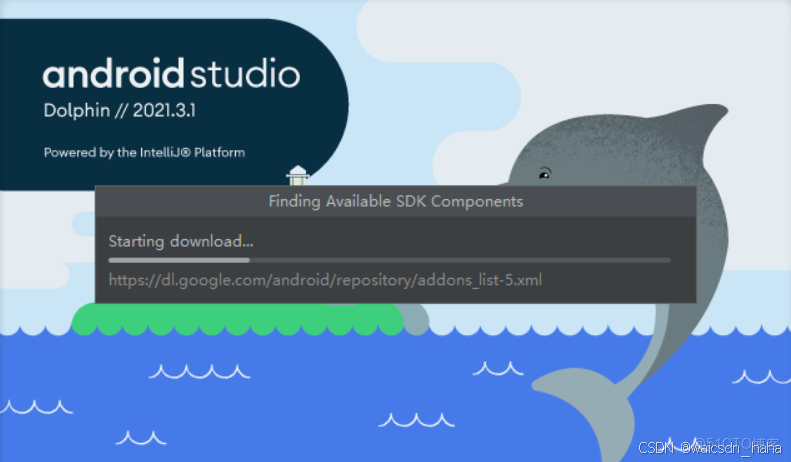This screenshot has width=791, height=462.
Task: Click the SDK download progress bar
Action: 389,260
